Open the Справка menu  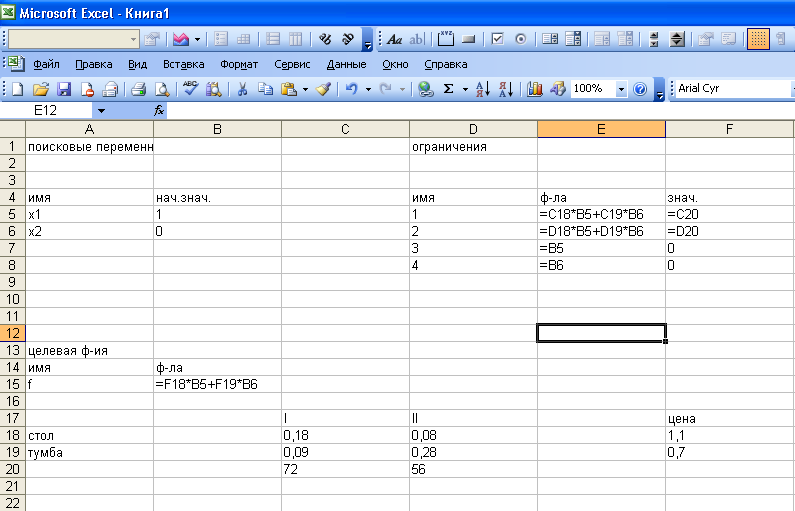click(x=446, y=64)
